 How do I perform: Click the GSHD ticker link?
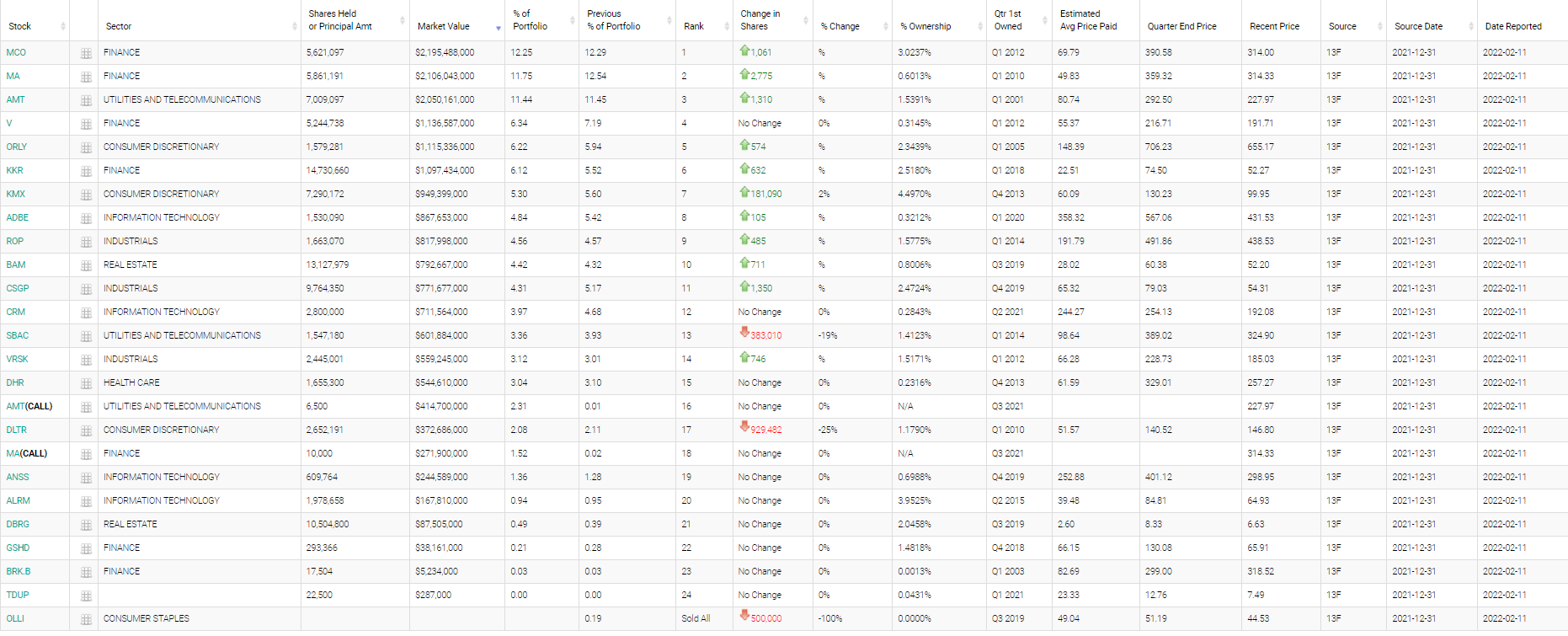pyautogui.click(x=18, y=548)
